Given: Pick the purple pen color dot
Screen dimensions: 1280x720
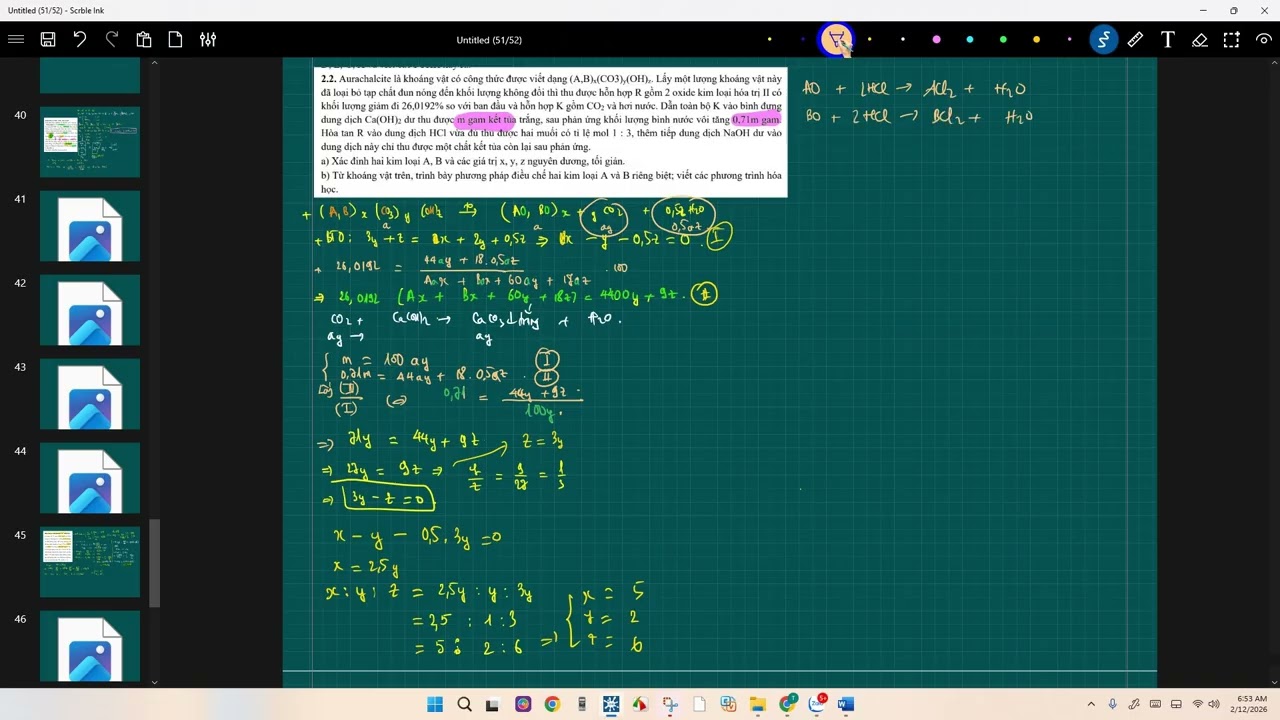Looking at the screenshot, I should click(x=1069, y=40).
